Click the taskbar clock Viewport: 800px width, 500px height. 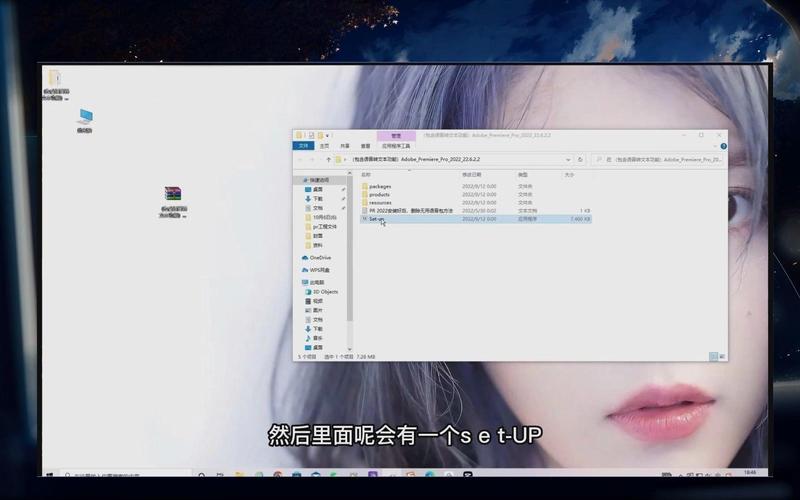pos(749,473)
